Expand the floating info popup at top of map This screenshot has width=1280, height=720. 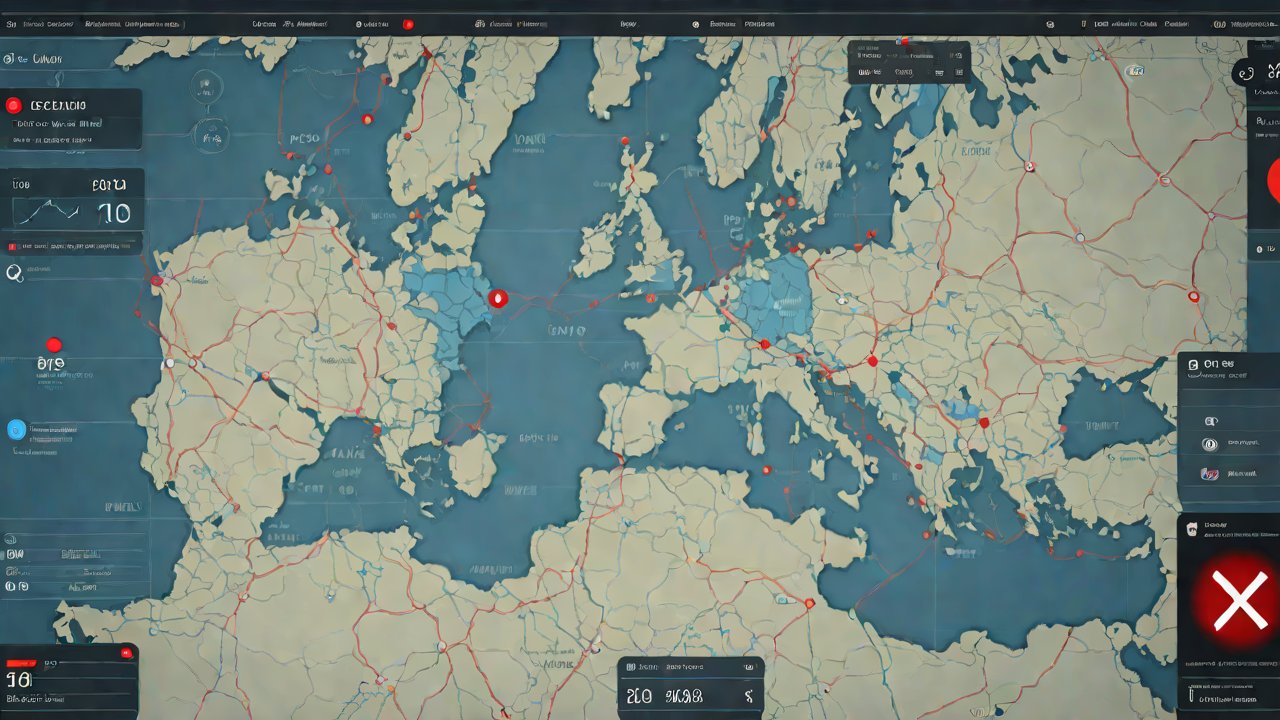(x=909, y=62)
